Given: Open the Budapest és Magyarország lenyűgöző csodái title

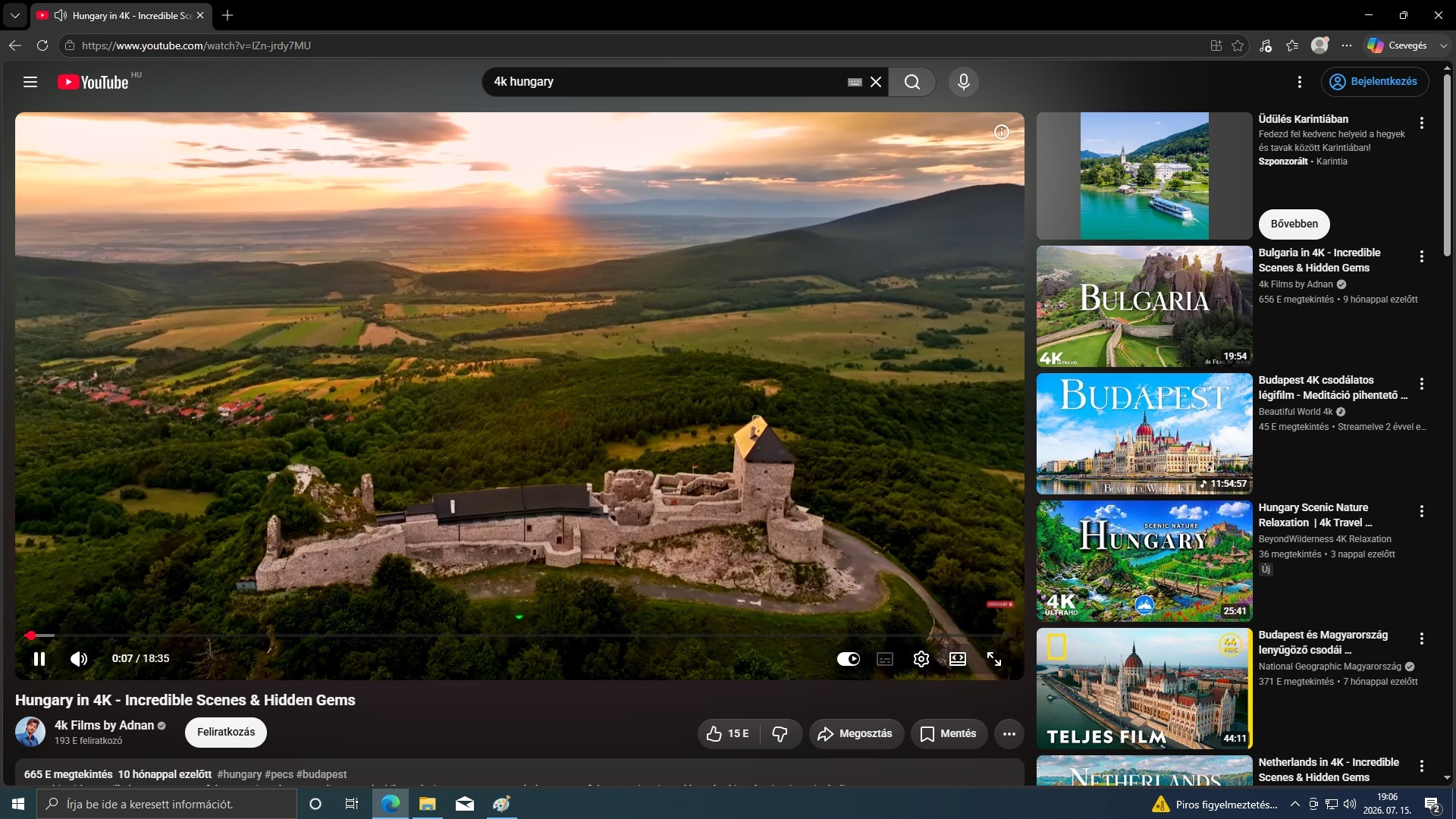Looking at the screenshot, I should [1323, 643].
